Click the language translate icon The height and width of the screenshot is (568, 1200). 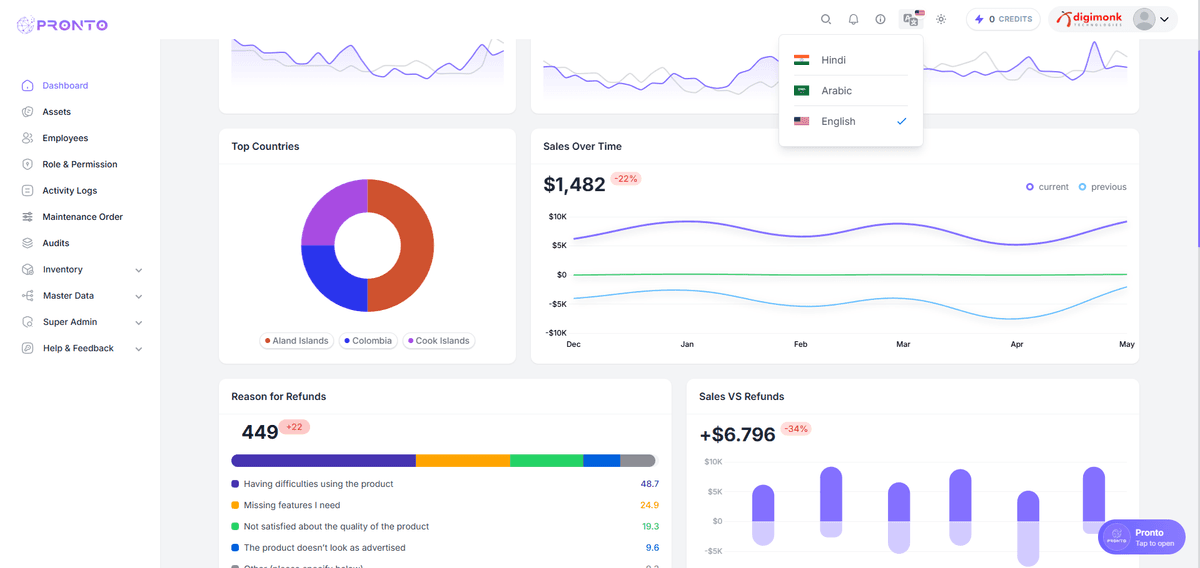coord(910,19)
